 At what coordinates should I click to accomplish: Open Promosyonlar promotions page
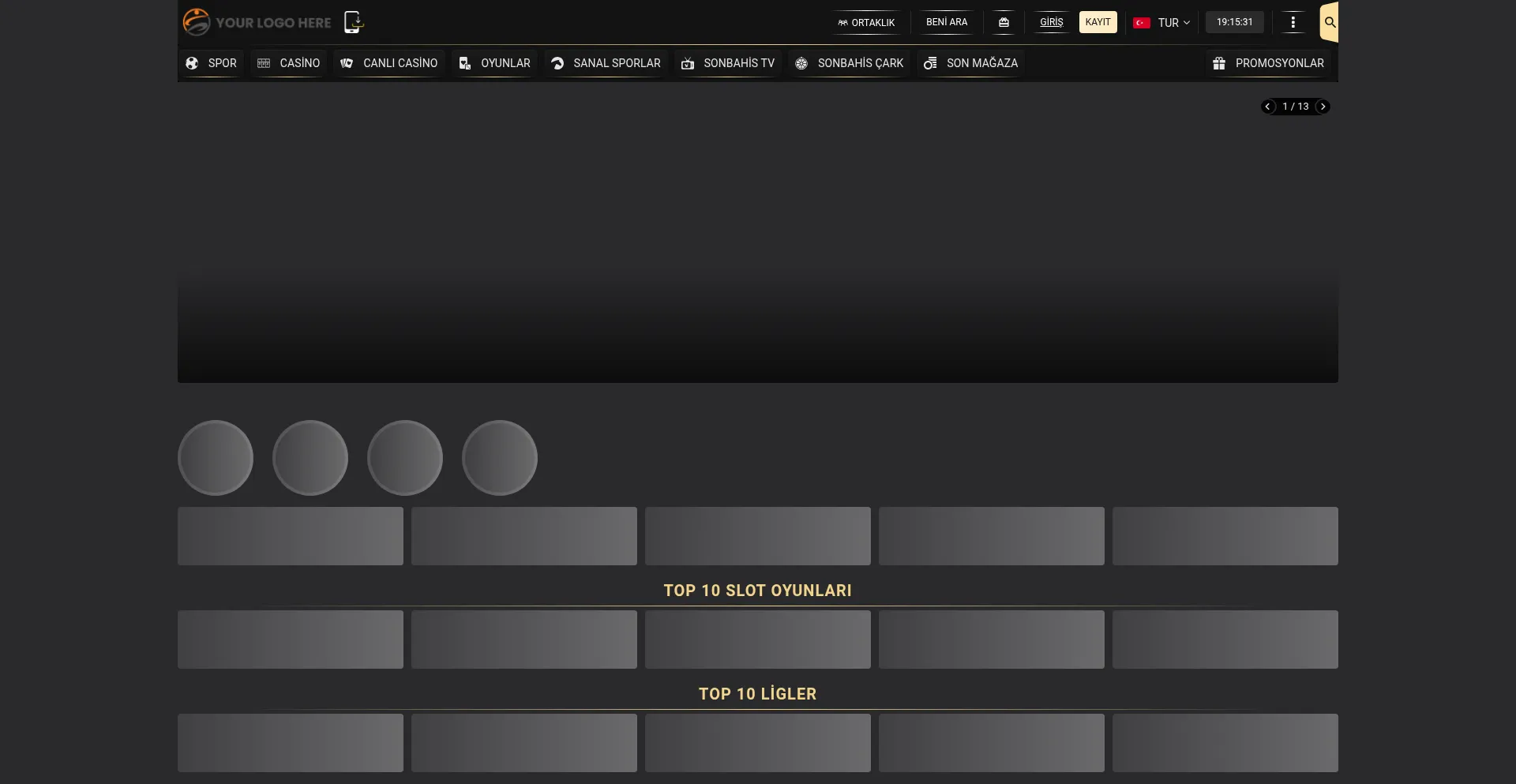tap(1269, 63)
